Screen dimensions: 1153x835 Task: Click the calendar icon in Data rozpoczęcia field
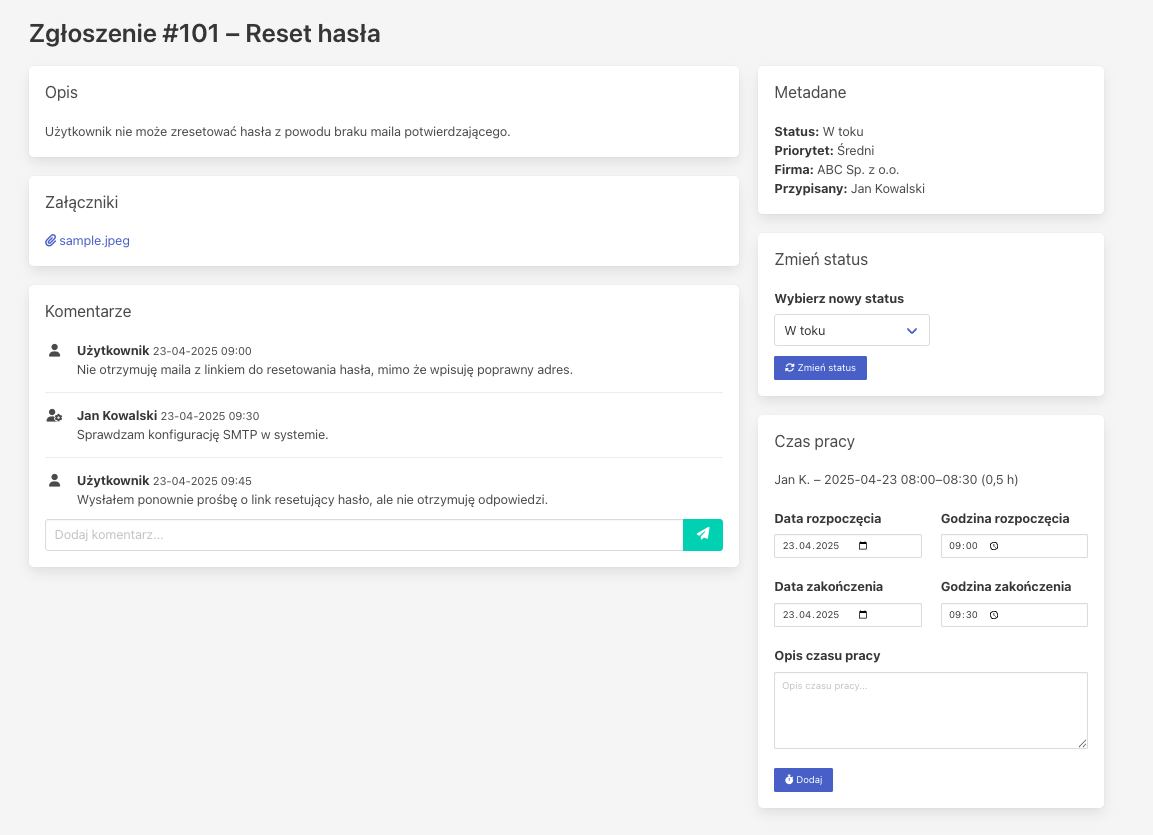(x=863, y=546)
